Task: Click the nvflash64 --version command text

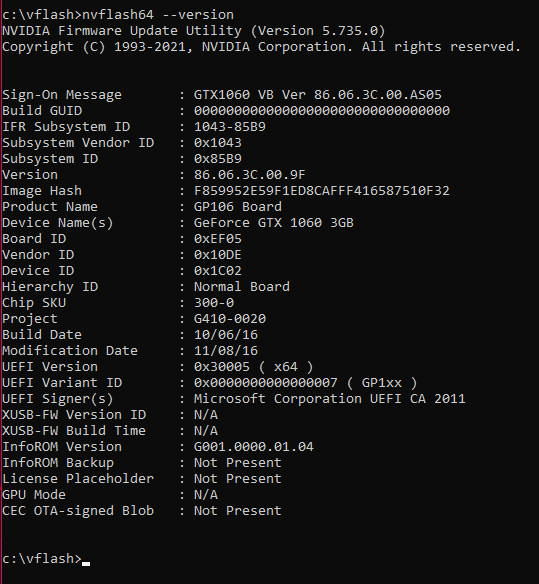Action: [158, 15]
